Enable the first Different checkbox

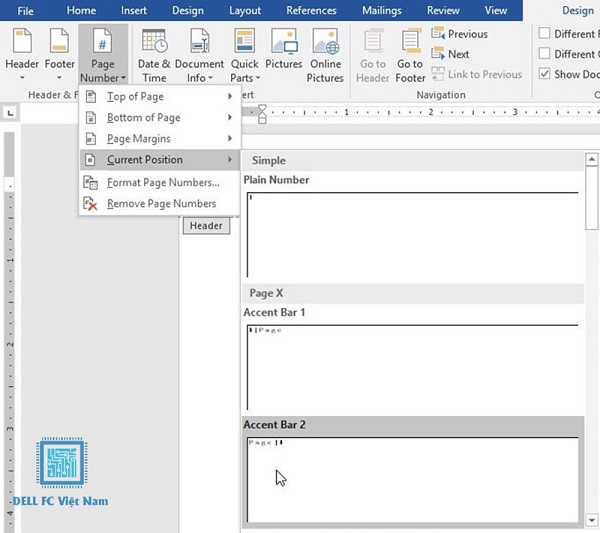point(544,33)
